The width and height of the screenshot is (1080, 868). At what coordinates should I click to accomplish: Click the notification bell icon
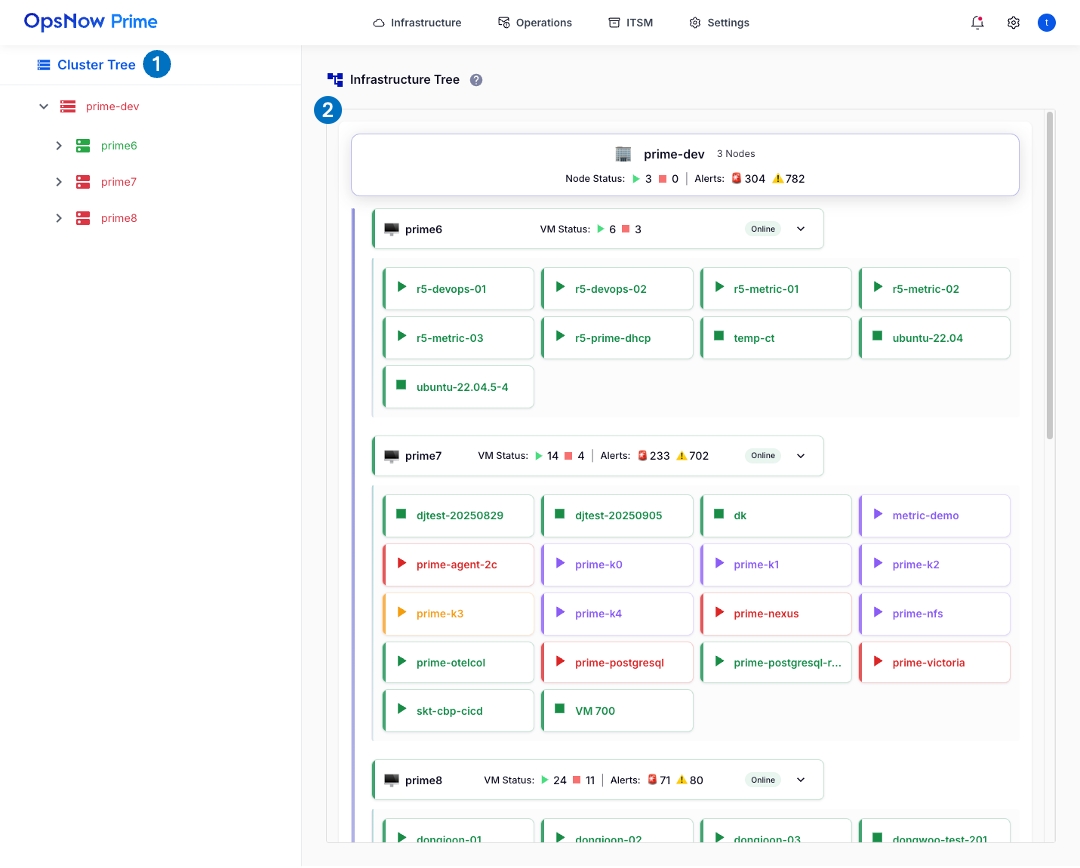pos(977,22)
